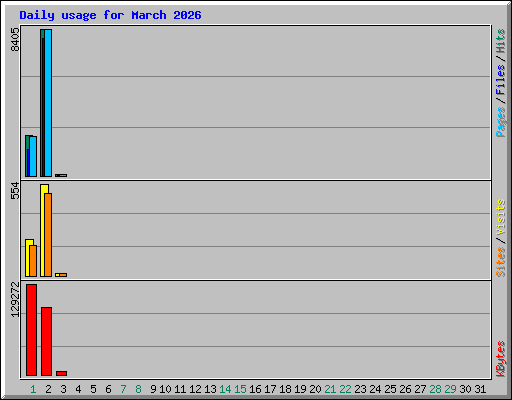Click the day 2 orange sites bar
Image resolution: width=512 pixels, height=400 pixels.
[x=48, y=235]
